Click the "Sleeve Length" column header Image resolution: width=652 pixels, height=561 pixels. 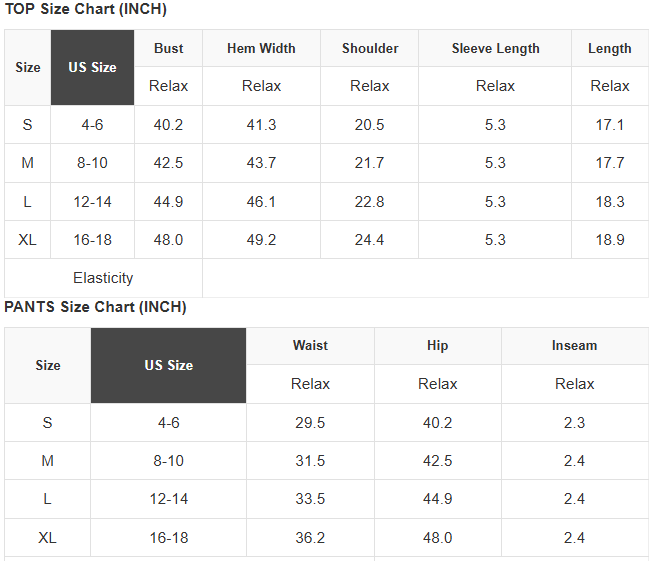coord(495,48)
